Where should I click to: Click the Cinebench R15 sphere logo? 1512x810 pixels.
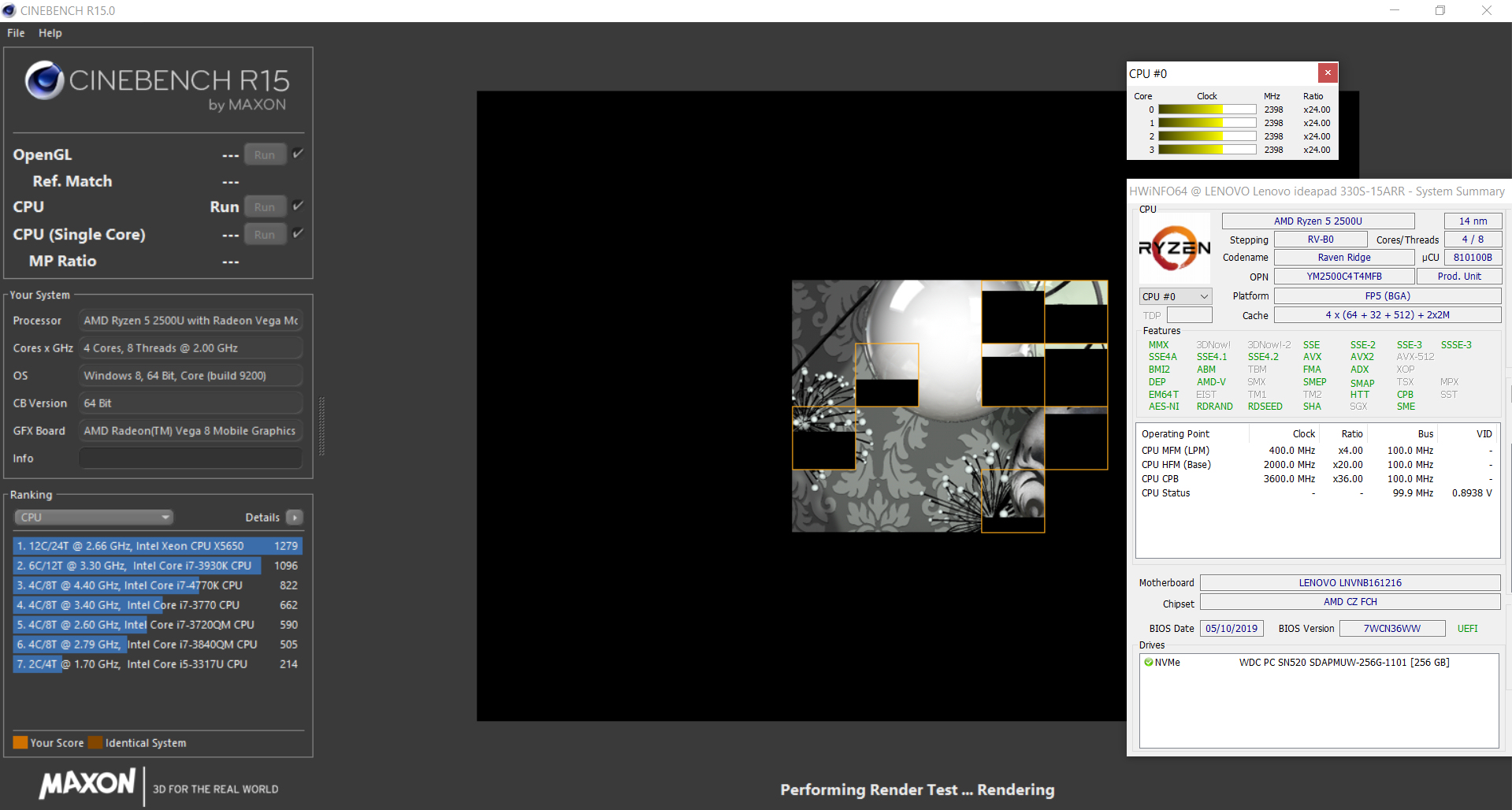coord(44,80)
